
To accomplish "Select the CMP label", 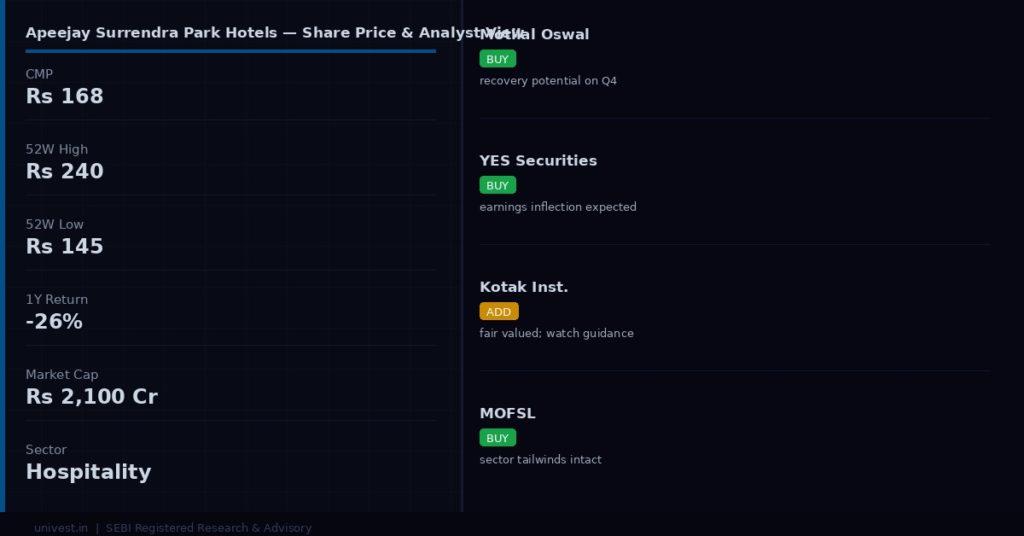I will pos(39,74).
